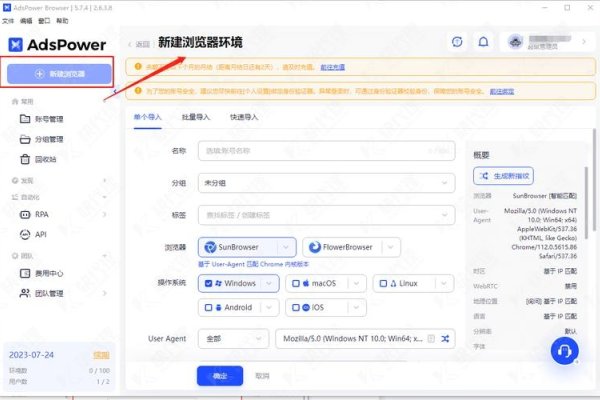Open the 帮助 menu
Screen dimensions: 600x400
62,21
